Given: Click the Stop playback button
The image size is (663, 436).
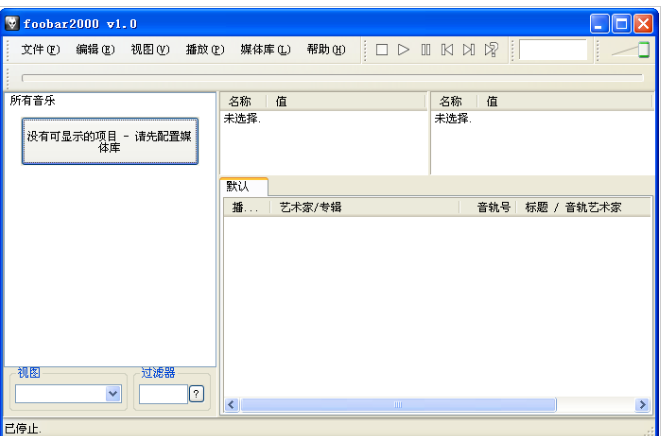Looking at the screenshot, I should pos(382,50).
